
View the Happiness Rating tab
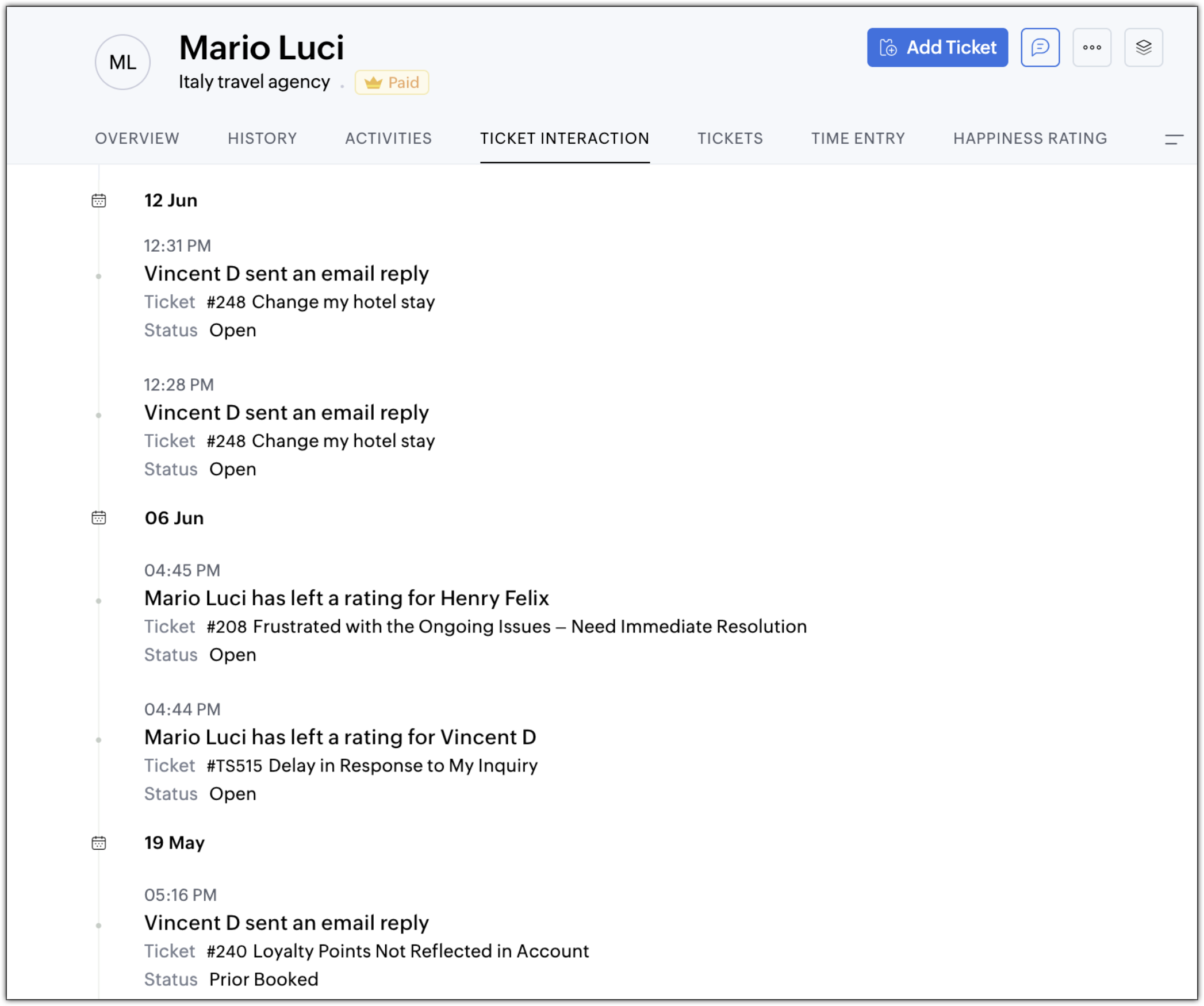(1030, 139)
